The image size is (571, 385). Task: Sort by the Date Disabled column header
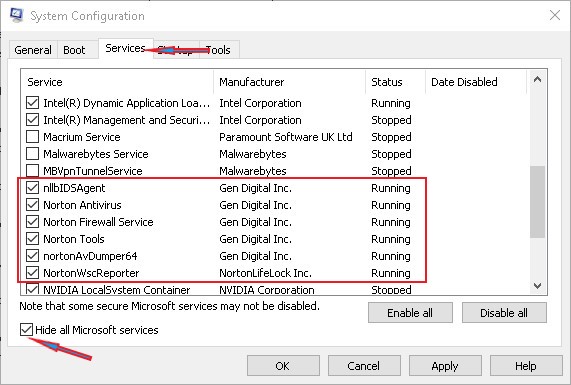point(476,82)
